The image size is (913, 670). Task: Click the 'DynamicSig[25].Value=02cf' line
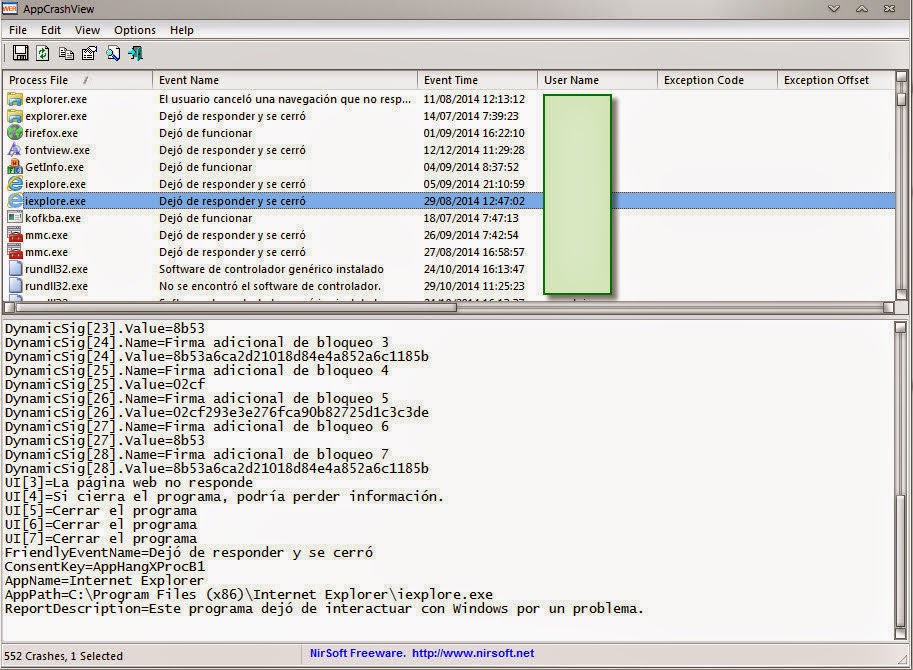105,384
